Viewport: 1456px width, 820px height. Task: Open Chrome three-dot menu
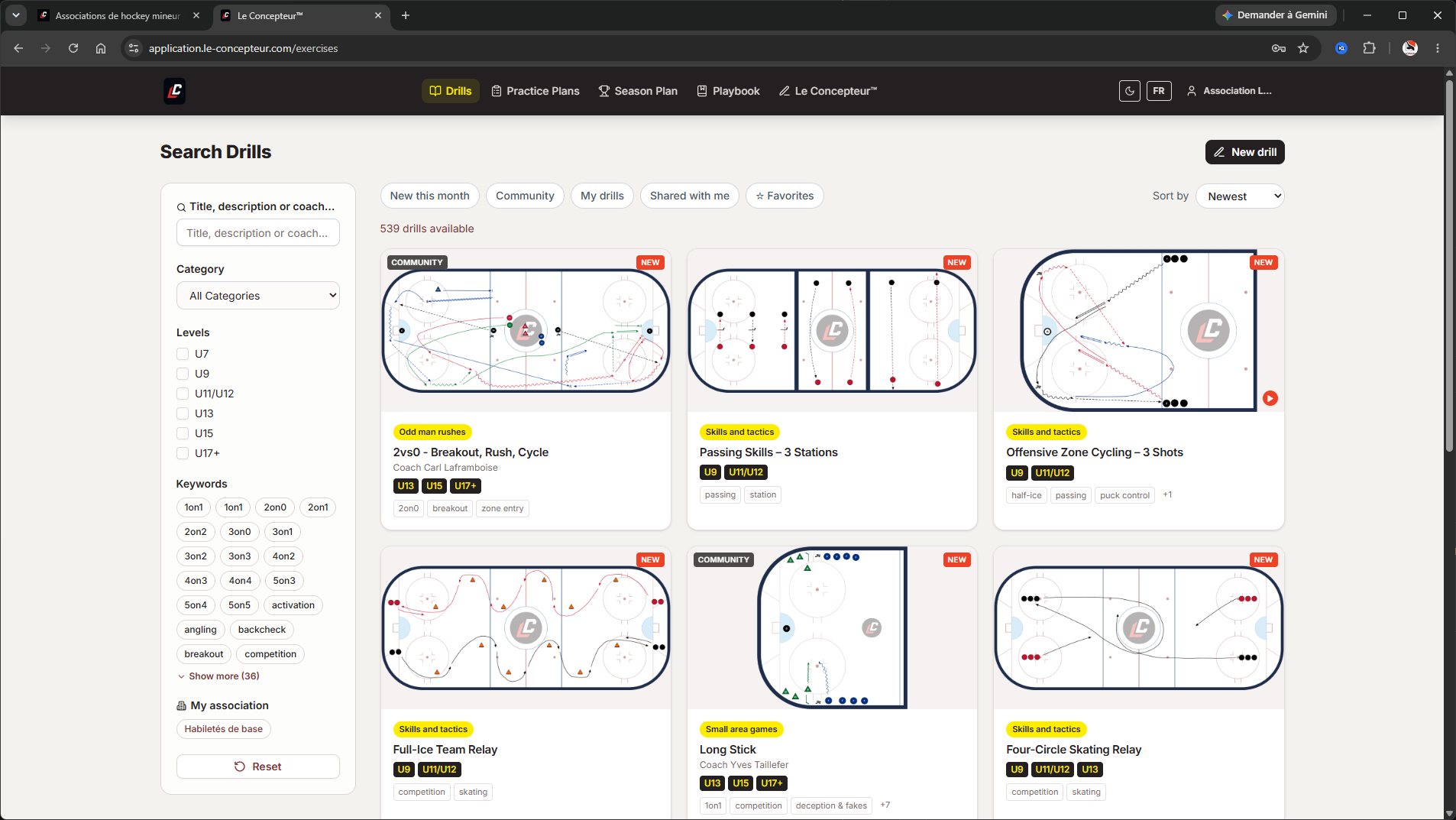[1438, 48]
